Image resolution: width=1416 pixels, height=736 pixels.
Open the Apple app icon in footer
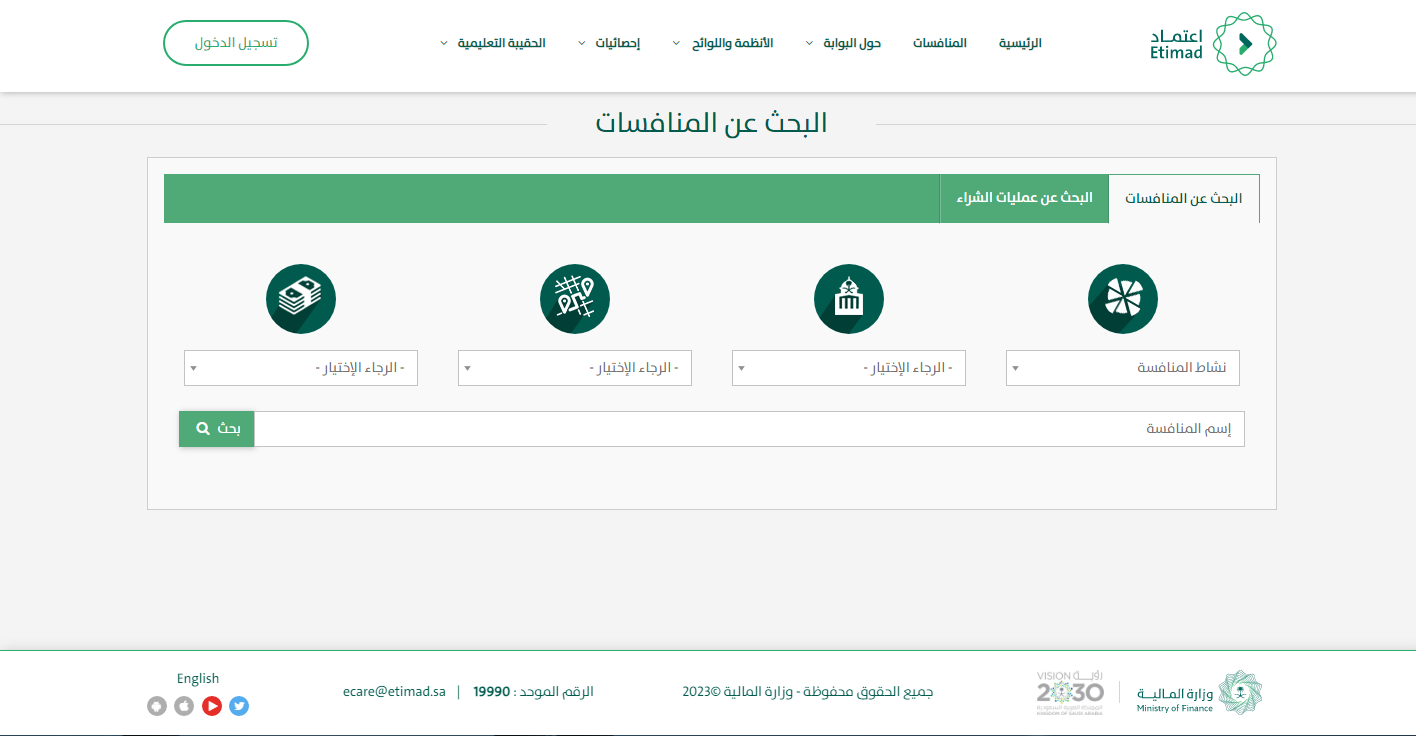(184, 706)
